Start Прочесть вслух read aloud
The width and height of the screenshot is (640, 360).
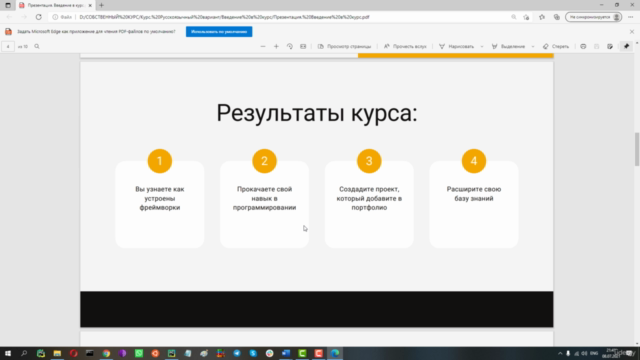pyautogui.click(x=405, y=47)
